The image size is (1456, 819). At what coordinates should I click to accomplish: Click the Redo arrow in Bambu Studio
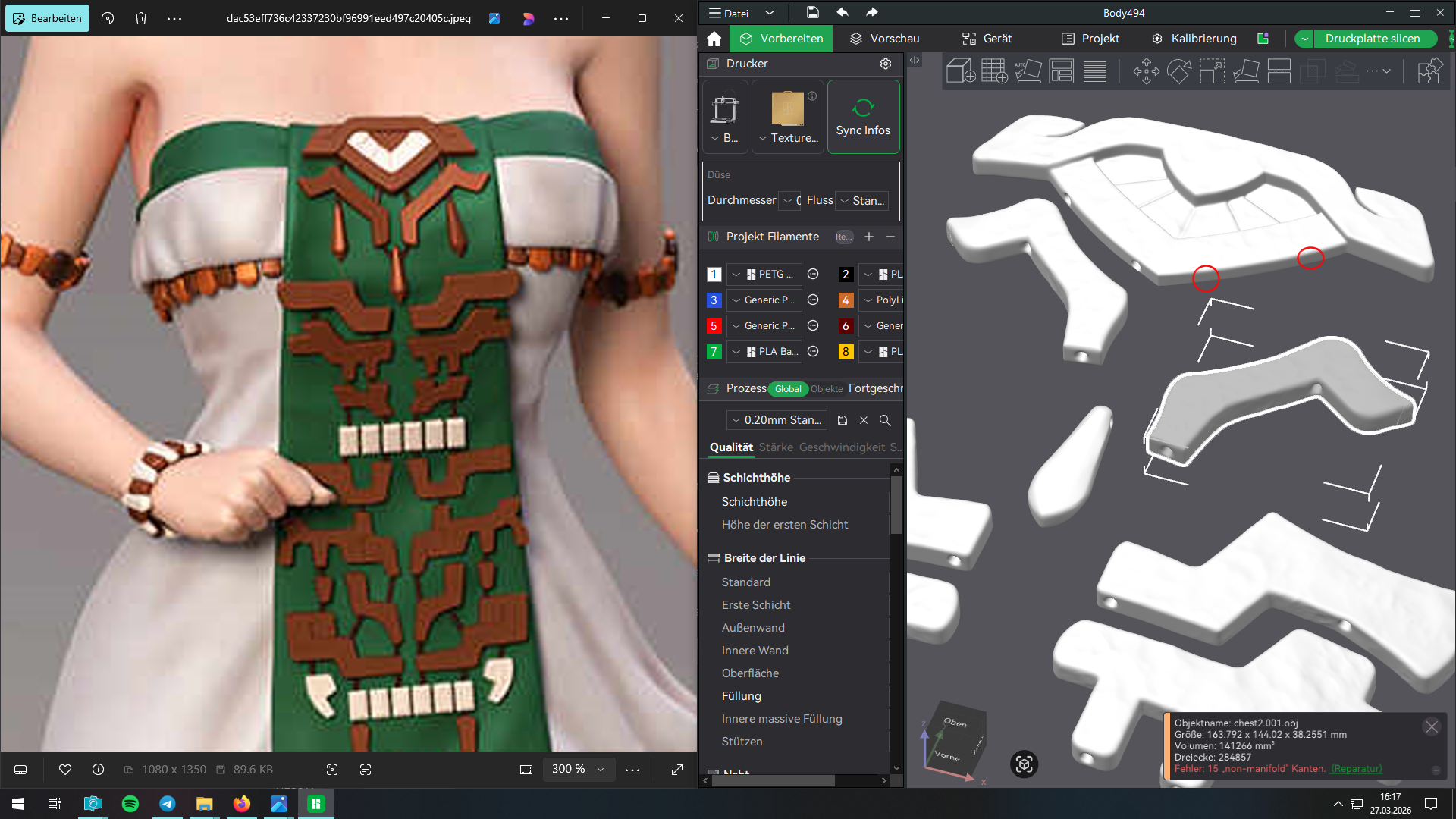872,12
